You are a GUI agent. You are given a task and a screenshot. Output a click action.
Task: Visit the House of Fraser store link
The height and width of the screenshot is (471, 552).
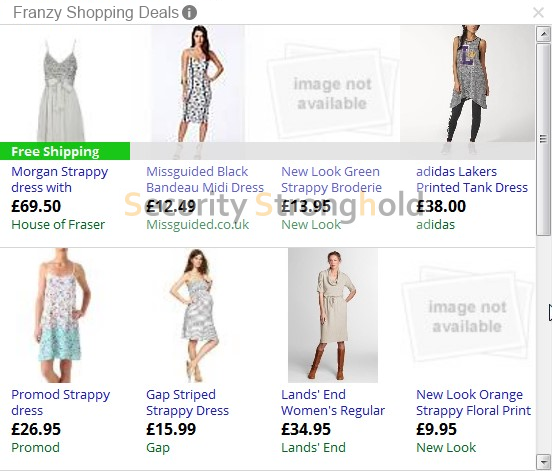(58, 225)
